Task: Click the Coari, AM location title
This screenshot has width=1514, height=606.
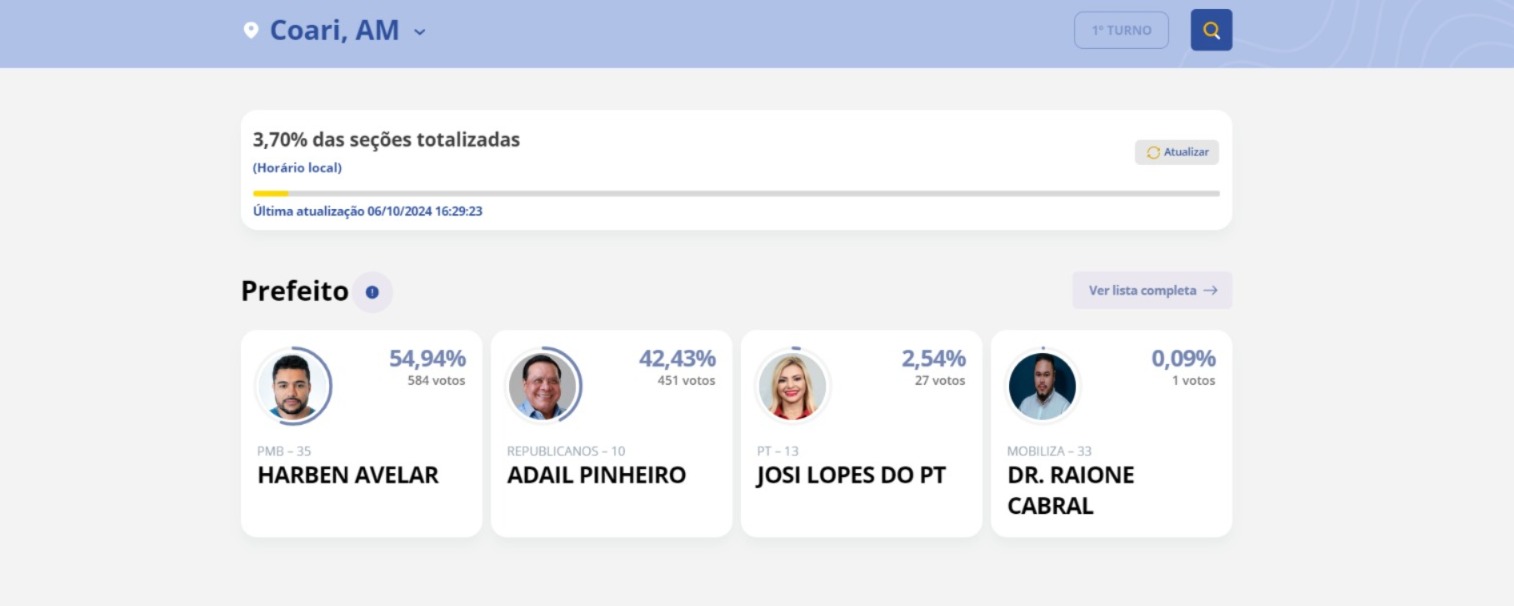Action: click(334, 30)
